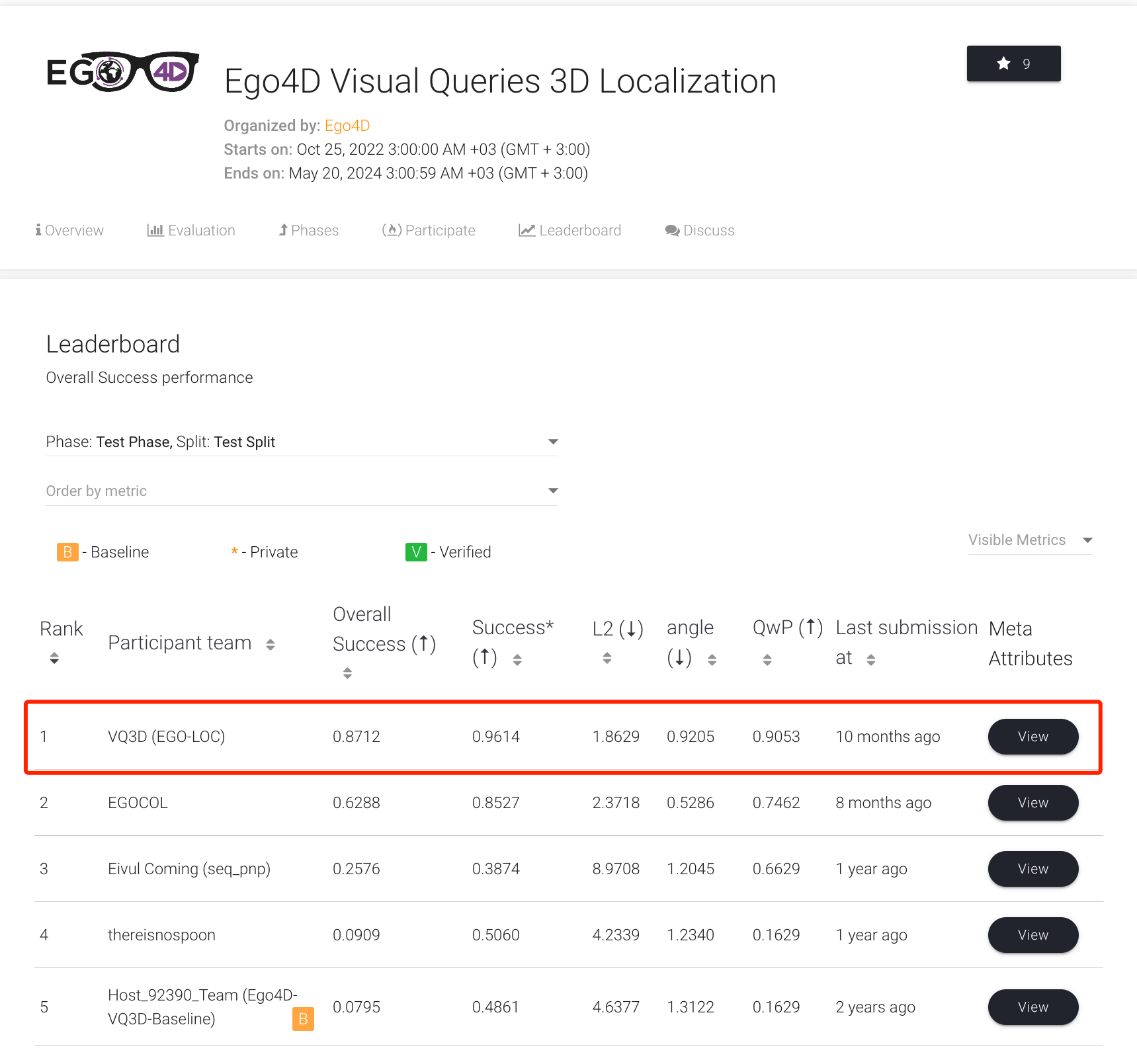View meta attributes for thereisnospoon
The height and width of the screenshot is (1064, 1137).
[1033, 935]
